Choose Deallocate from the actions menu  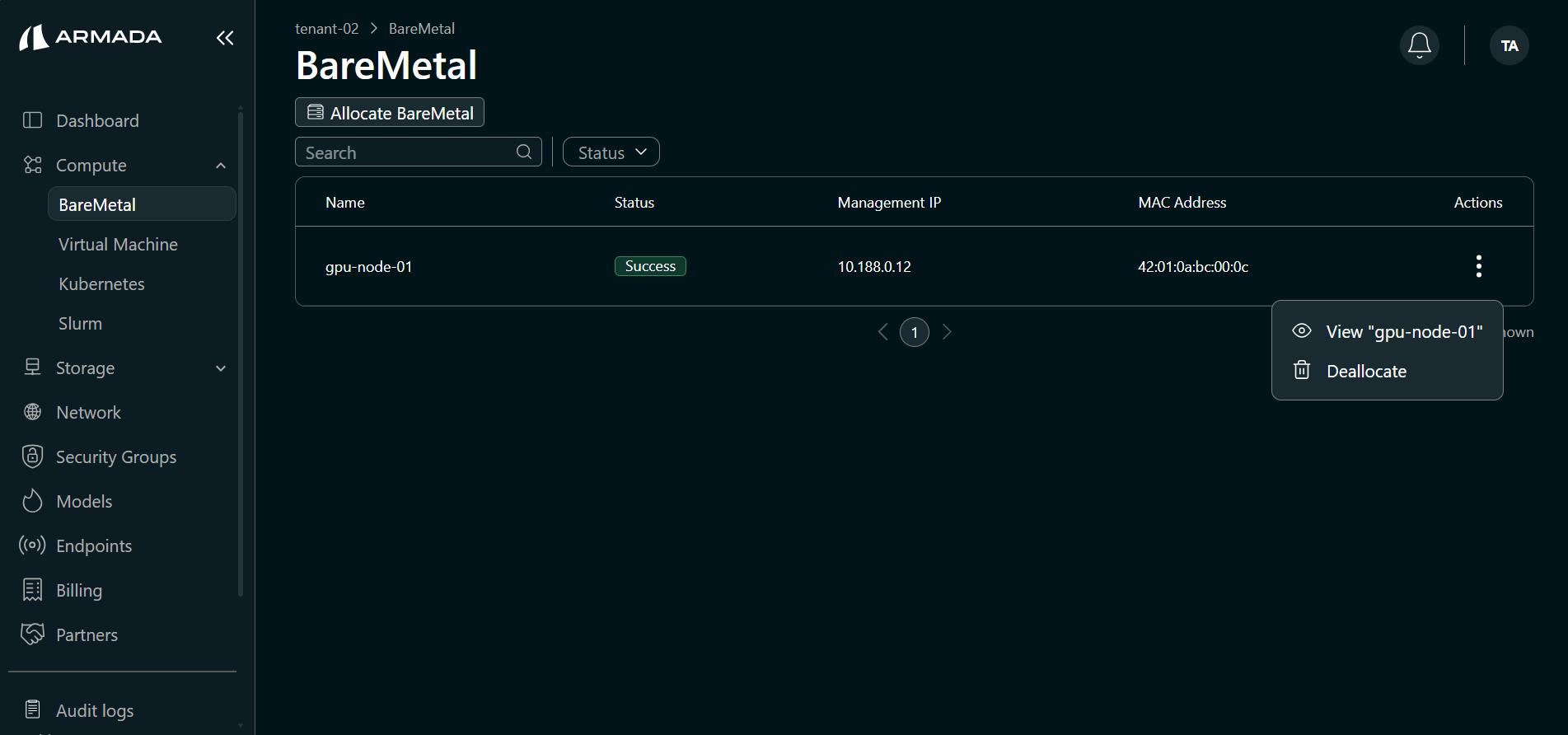coord(1388,371)
